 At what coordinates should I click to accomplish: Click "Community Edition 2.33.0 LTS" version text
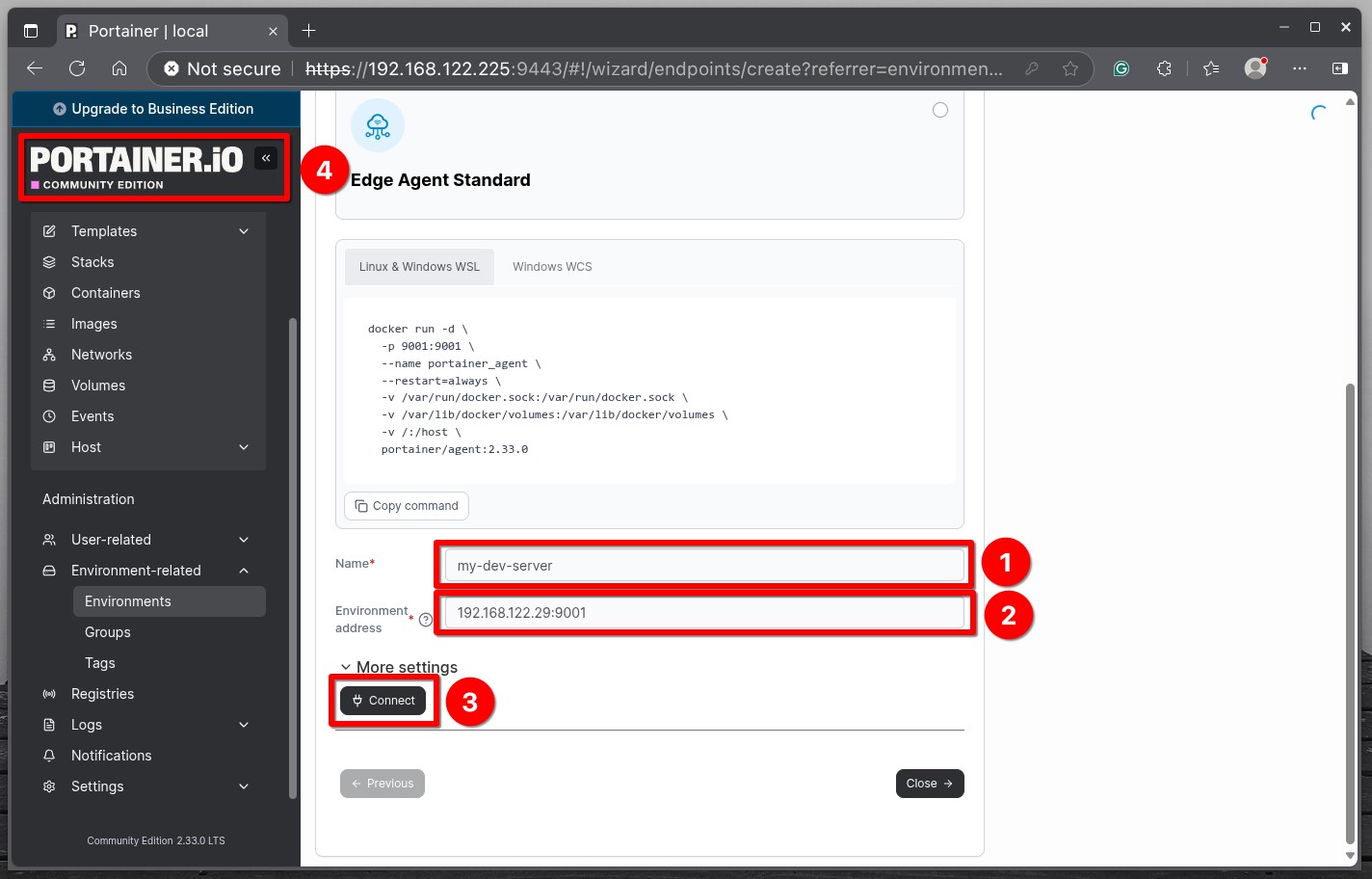(156, 840)
